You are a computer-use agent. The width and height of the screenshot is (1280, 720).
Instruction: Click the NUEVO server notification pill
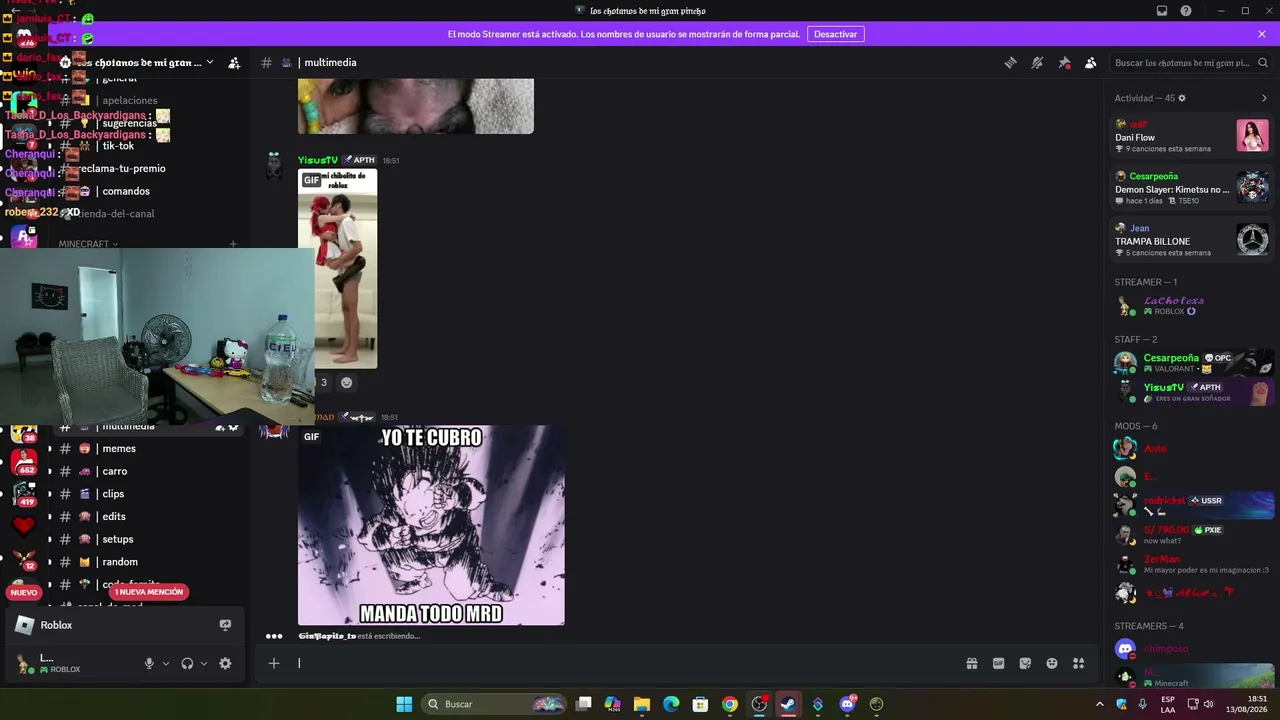click(24, 592)
